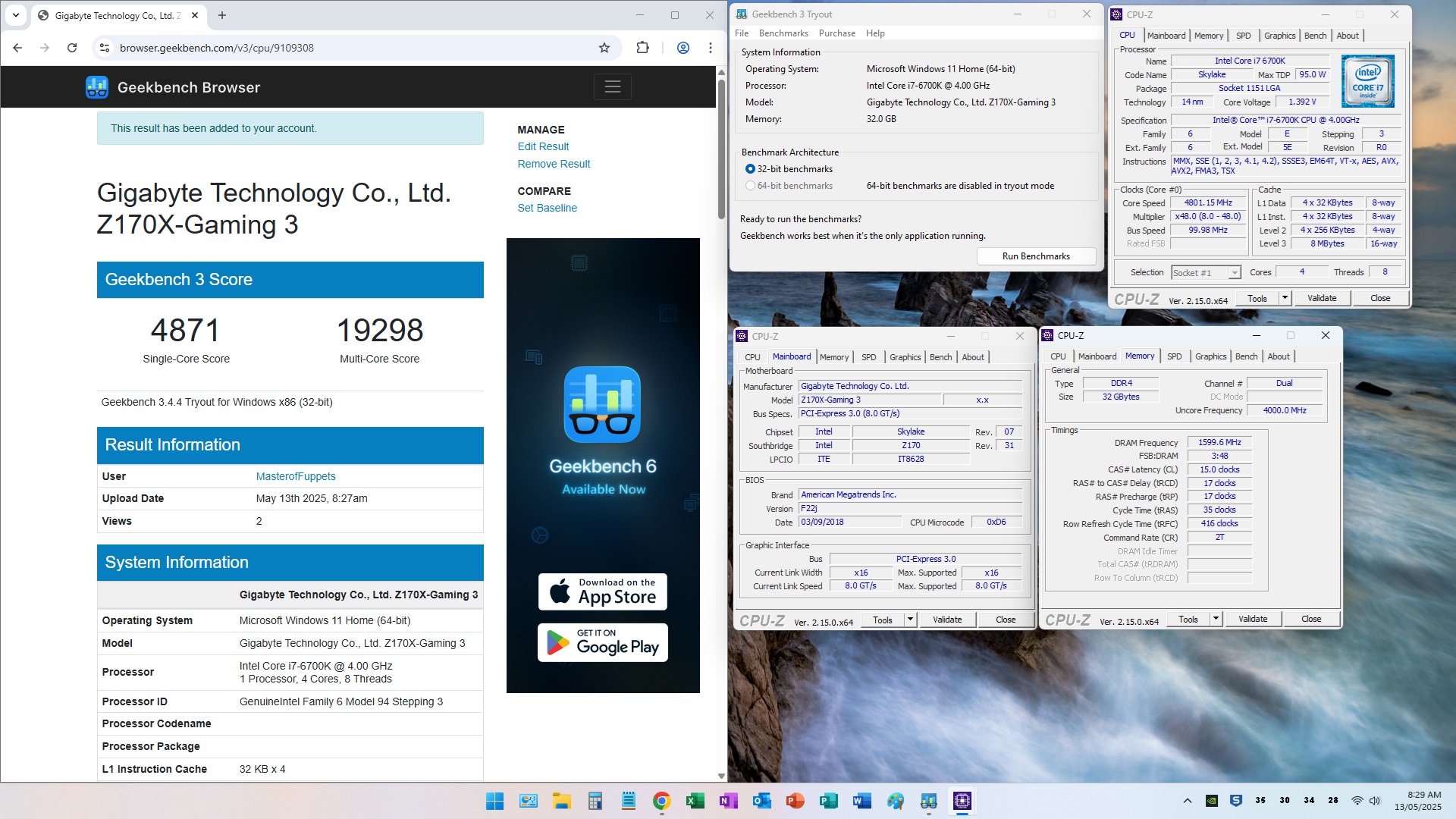Open the Socket #1 selection dropdown
1456x819 pixels.
pyautogui.click(x=1206, y=273)
